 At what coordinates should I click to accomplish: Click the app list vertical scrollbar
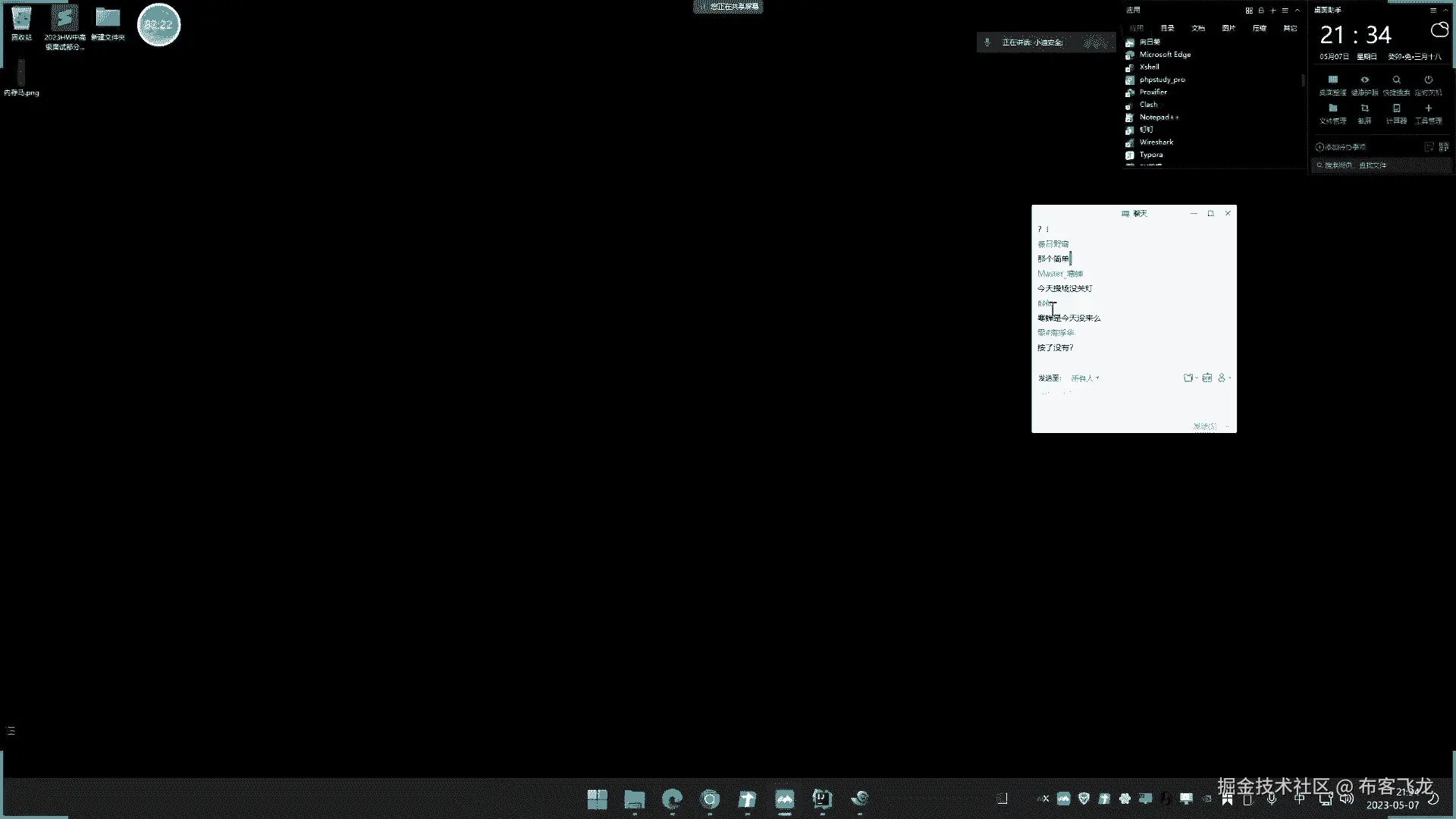click(x=1303, y=80)
